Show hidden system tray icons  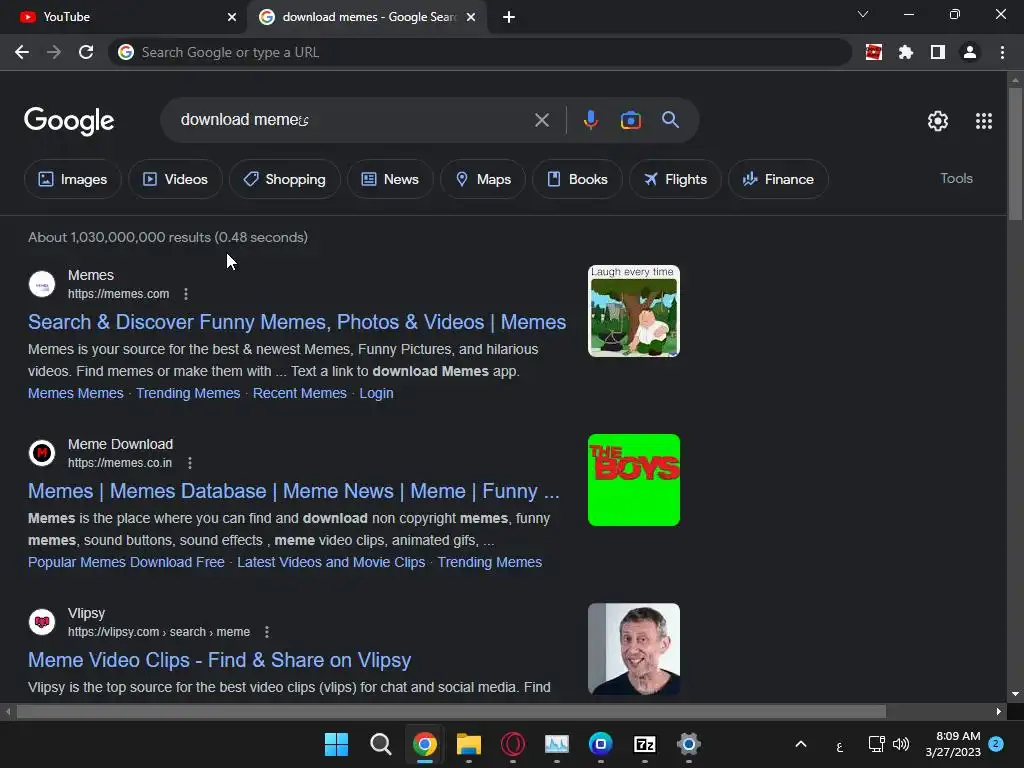pyautogui.click(x=801, y=744)
